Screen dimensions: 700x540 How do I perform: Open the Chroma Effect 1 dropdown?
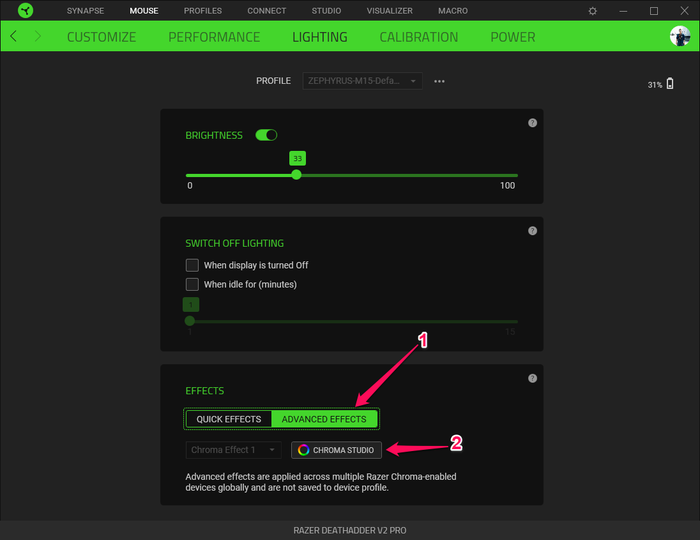click(233, 450)
